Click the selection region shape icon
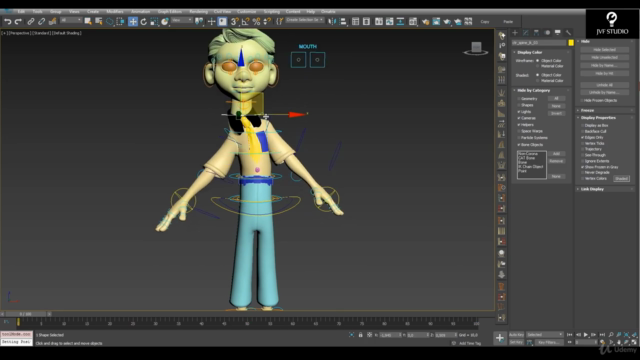Viewport: 640px width, 360px height. [x=109, y=22]
